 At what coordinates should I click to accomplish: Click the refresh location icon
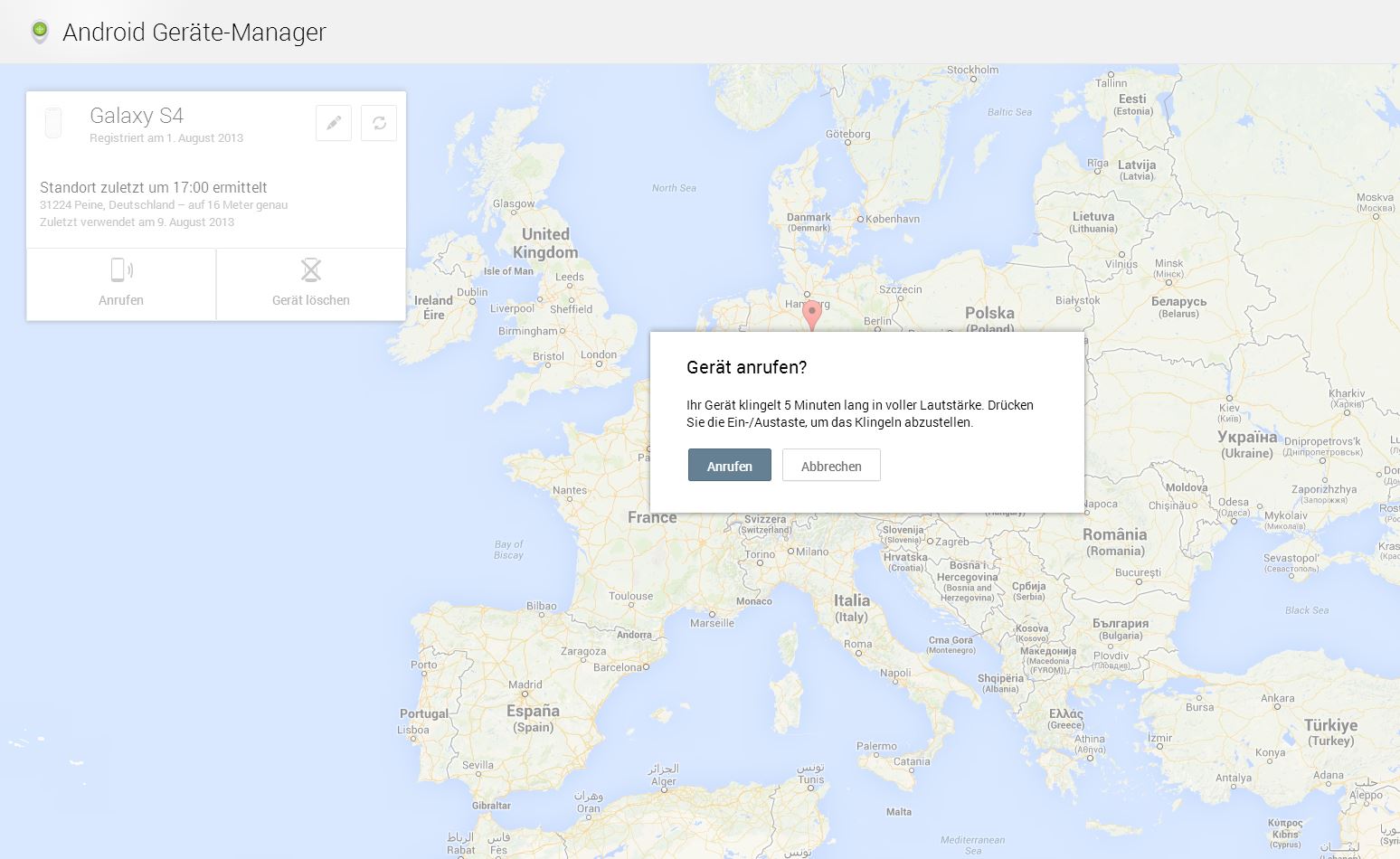pos(379,123)
